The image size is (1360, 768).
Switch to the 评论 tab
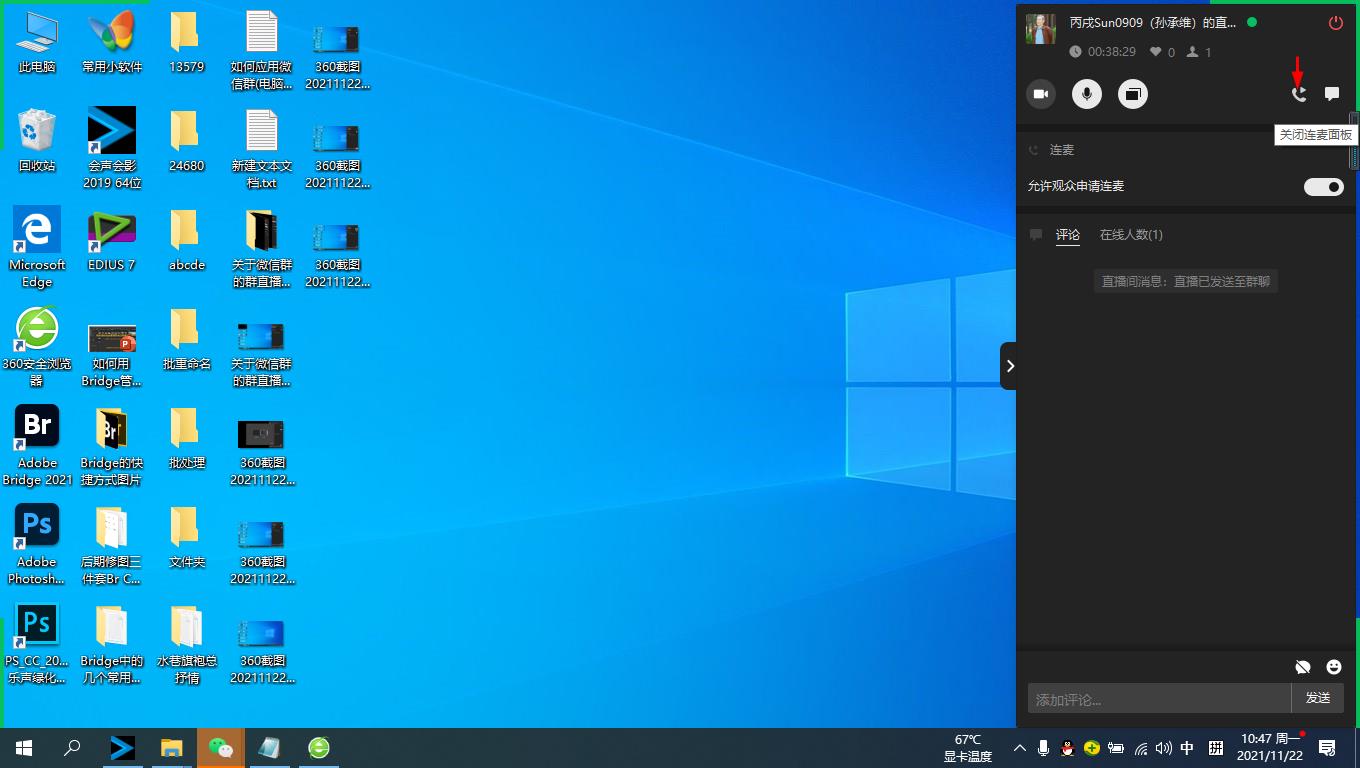coord(1068,235)
